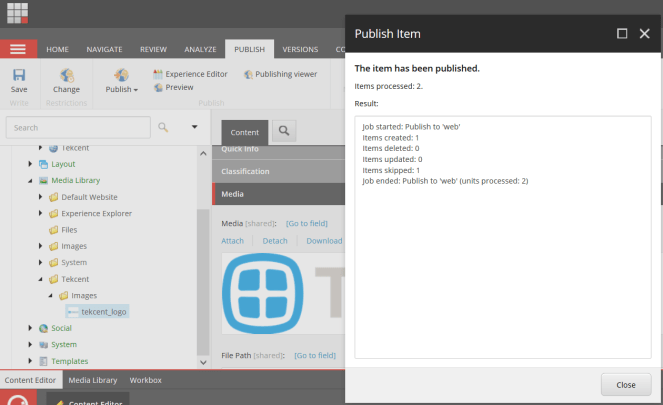The image size is (663, 405).
Task: Collapse the Media Library tree node
Action: (30, 181)
